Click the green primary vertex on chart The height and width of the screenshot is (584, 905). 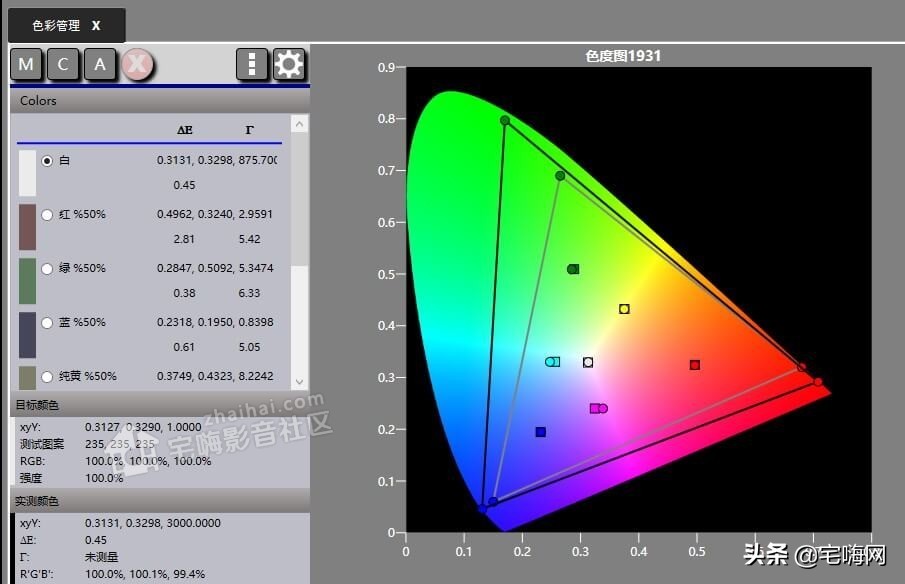505,121
